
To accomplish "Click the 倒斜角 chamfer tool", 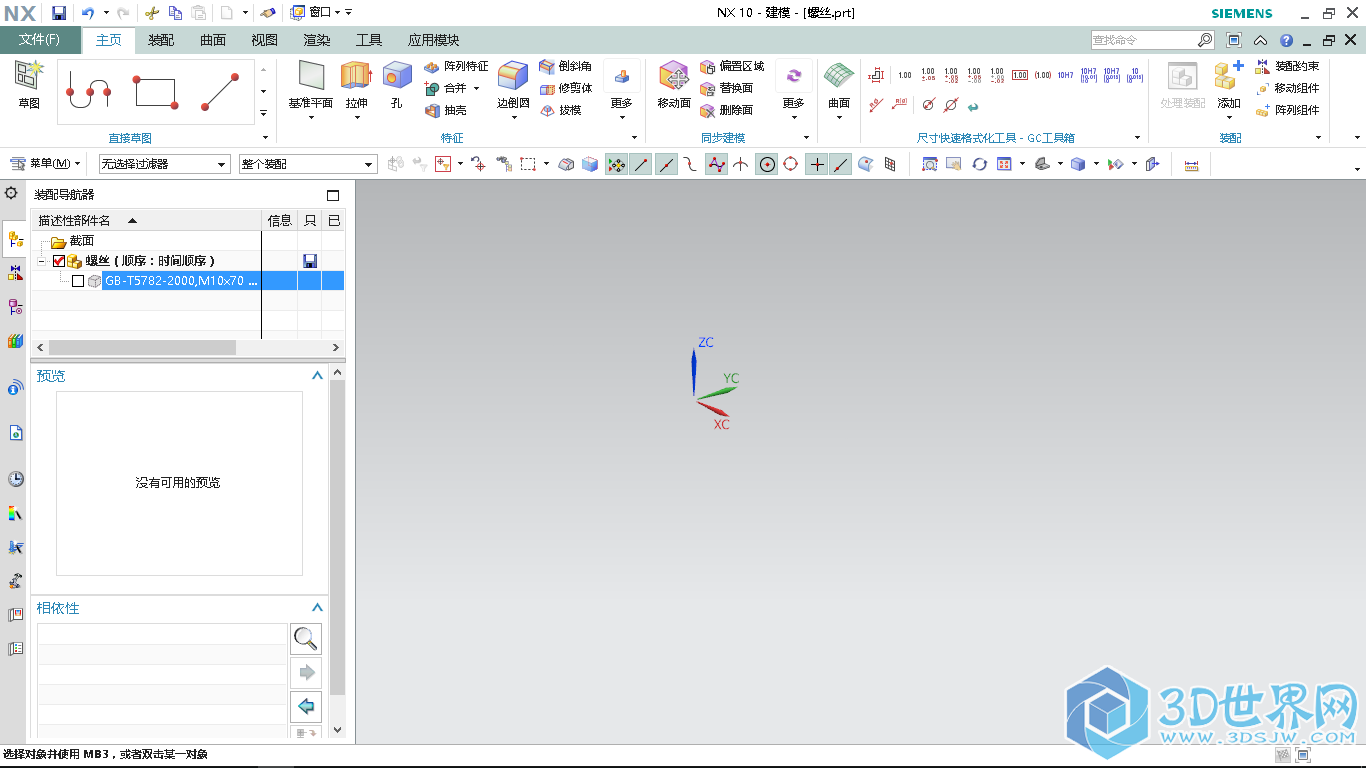I will (565, 66).
